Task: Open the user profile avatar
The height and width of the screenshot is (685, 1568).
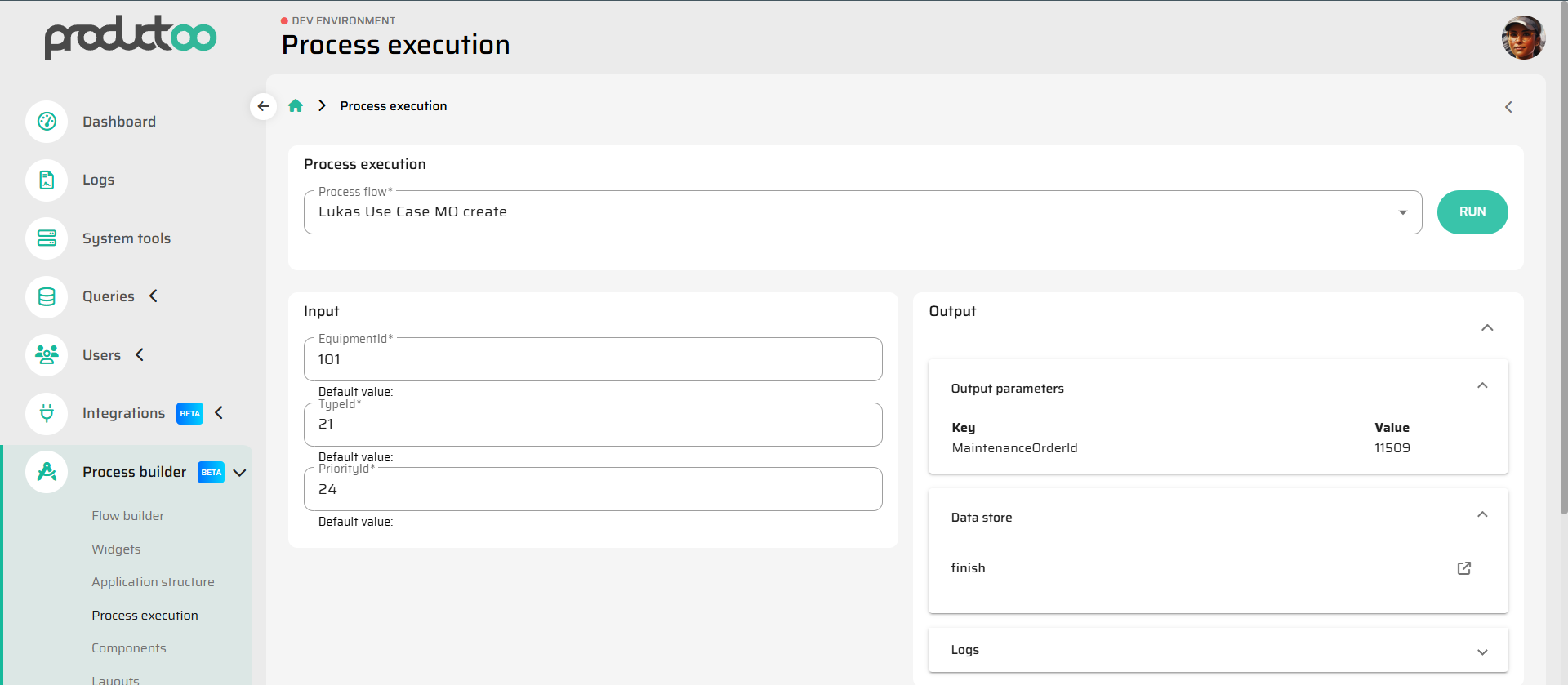Action: (x=1522, y=38)
